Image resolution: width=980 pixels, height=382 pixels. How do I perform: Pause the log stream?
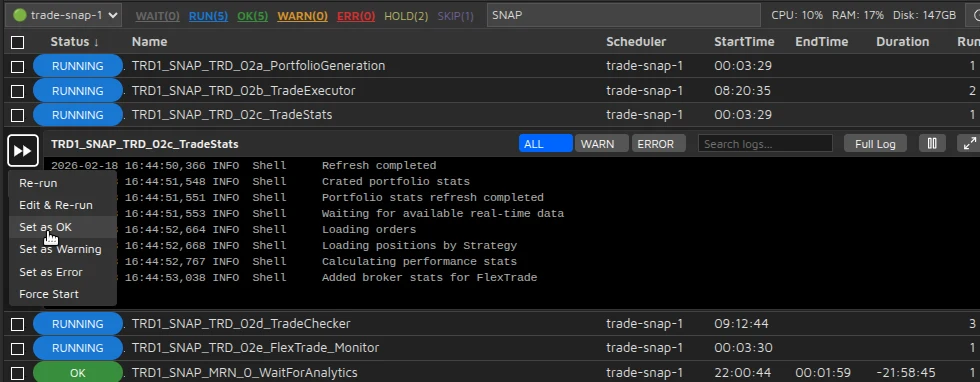click(932, 144)
